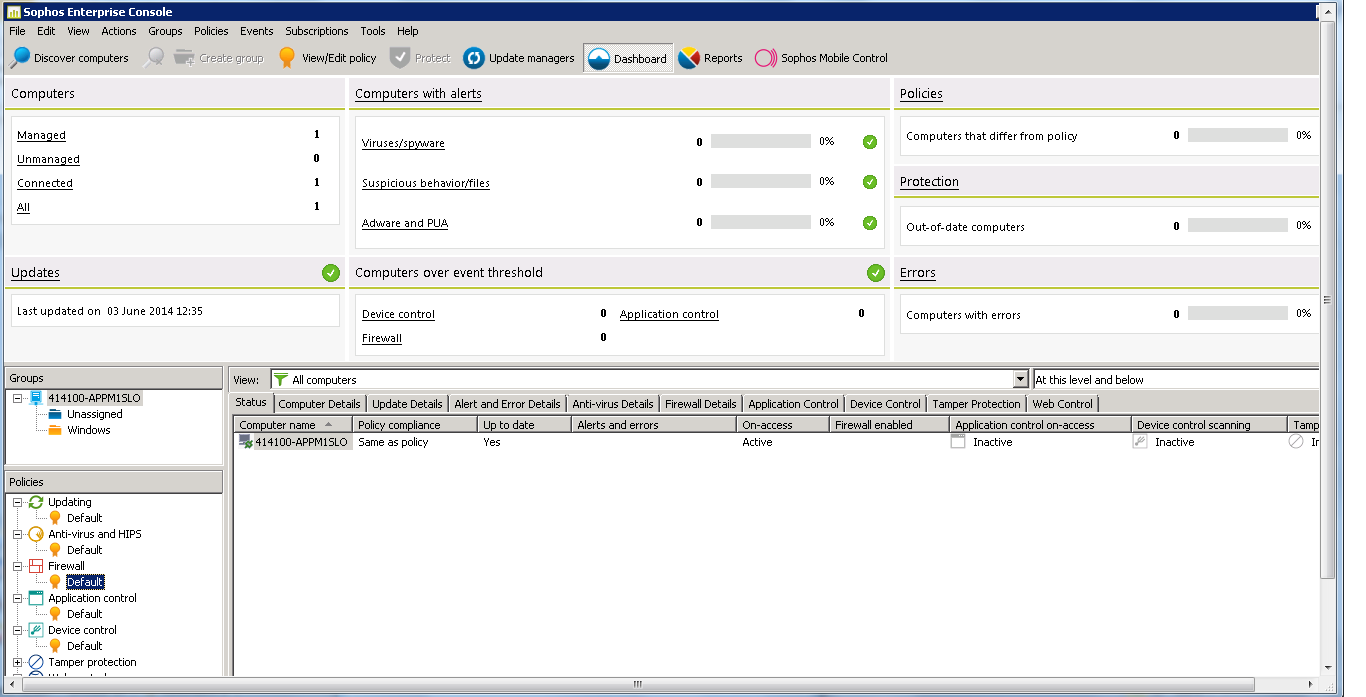1366x697 pixels.
Task: Select the highlighted Default Firewall policy
Action: point(85,582)
